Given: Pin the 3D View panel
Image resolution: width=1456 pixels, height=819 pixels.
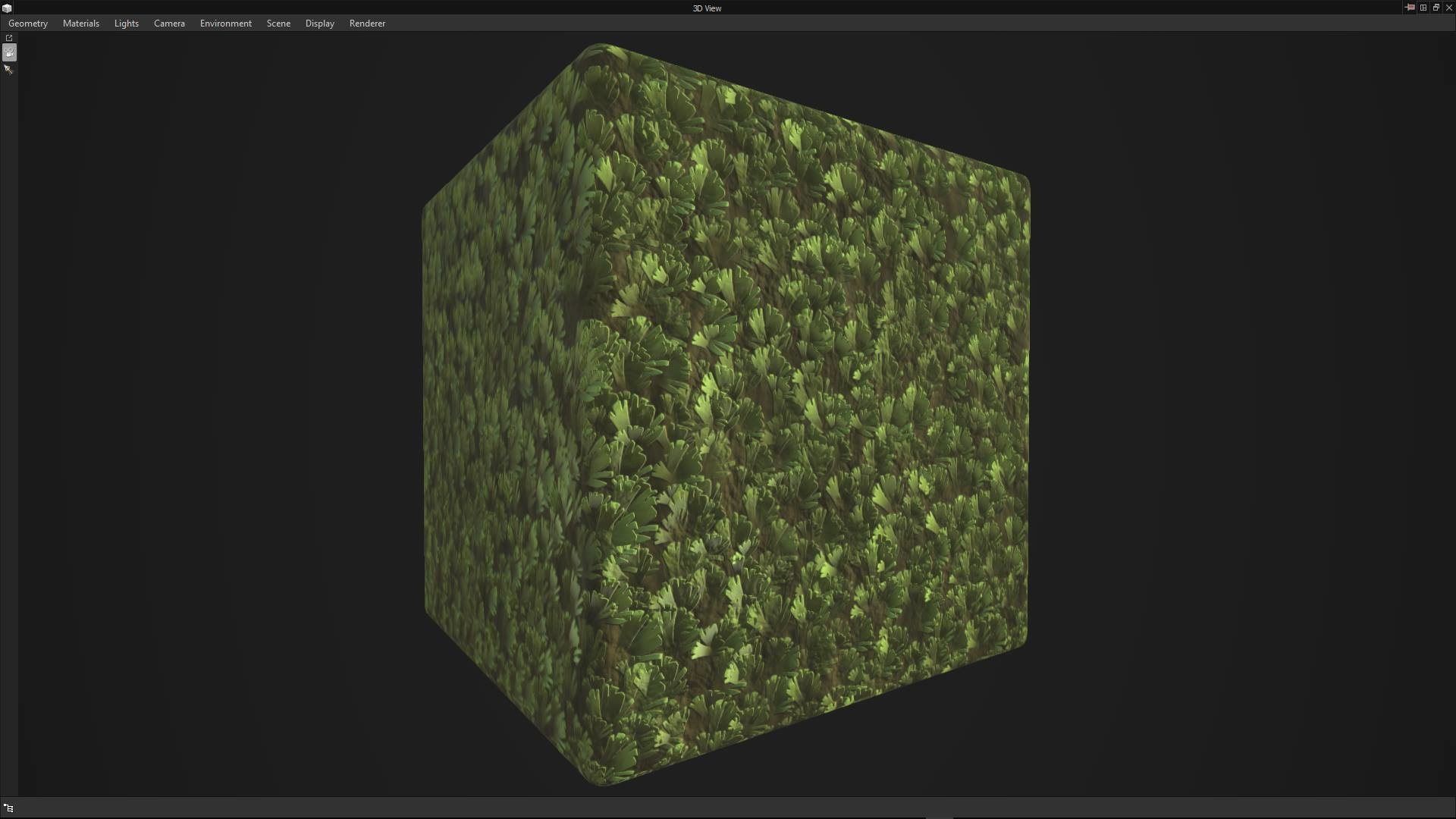Looking at the screenshot, I should click(x=1410, y=8).
